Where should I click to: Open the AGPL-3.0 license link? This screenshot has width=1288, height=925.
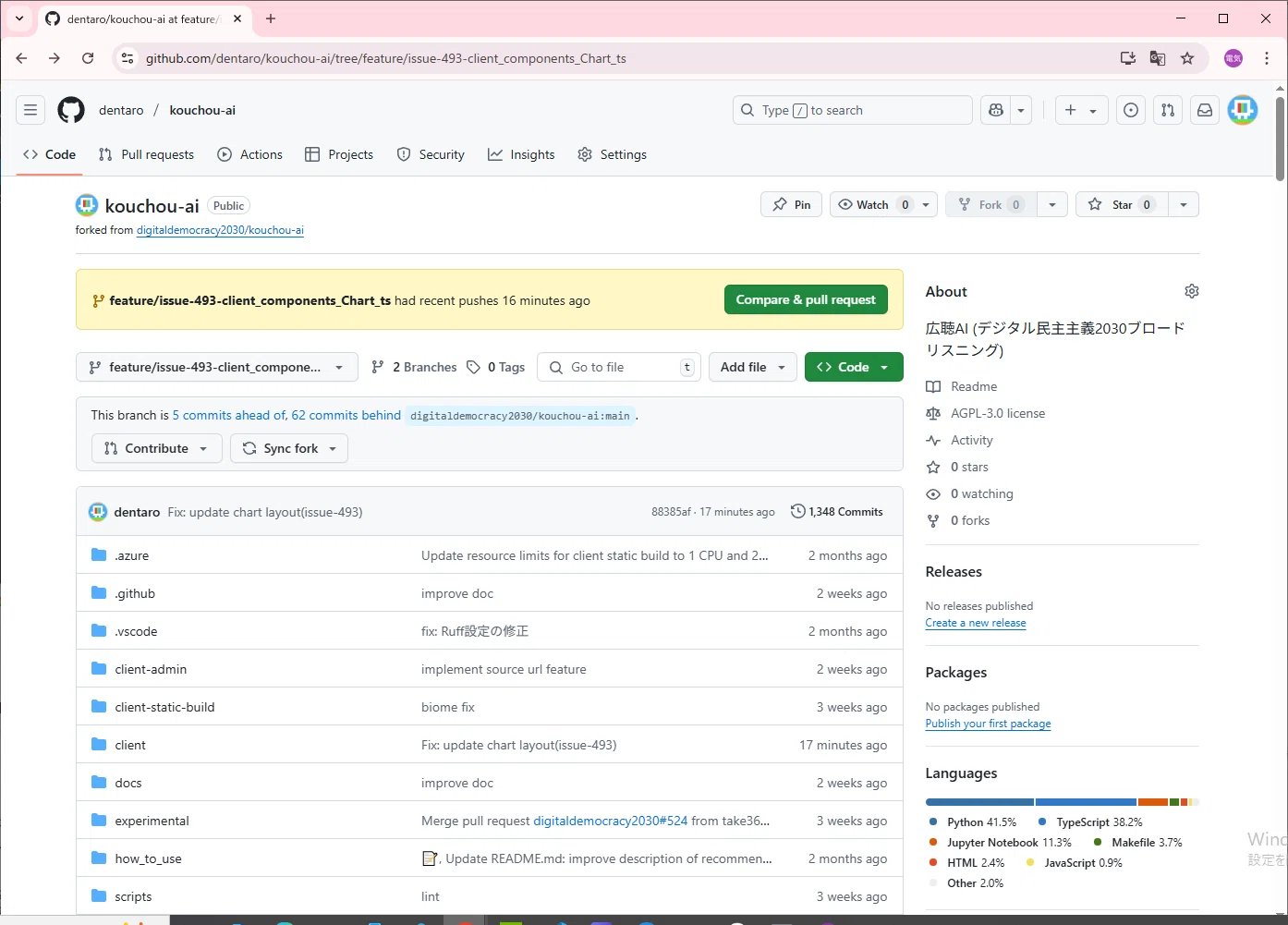(998, 413)
